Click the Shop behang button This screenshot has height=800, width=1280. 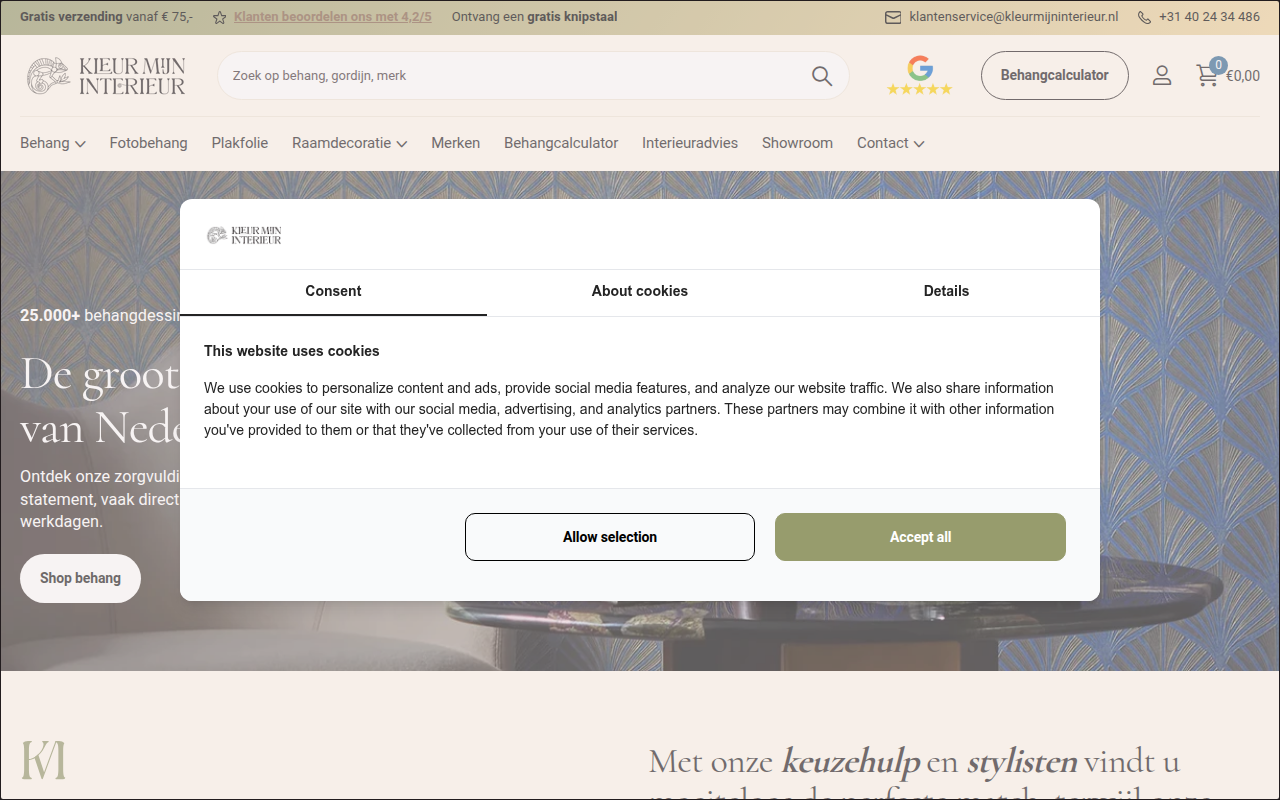click(x=80, y=578)
